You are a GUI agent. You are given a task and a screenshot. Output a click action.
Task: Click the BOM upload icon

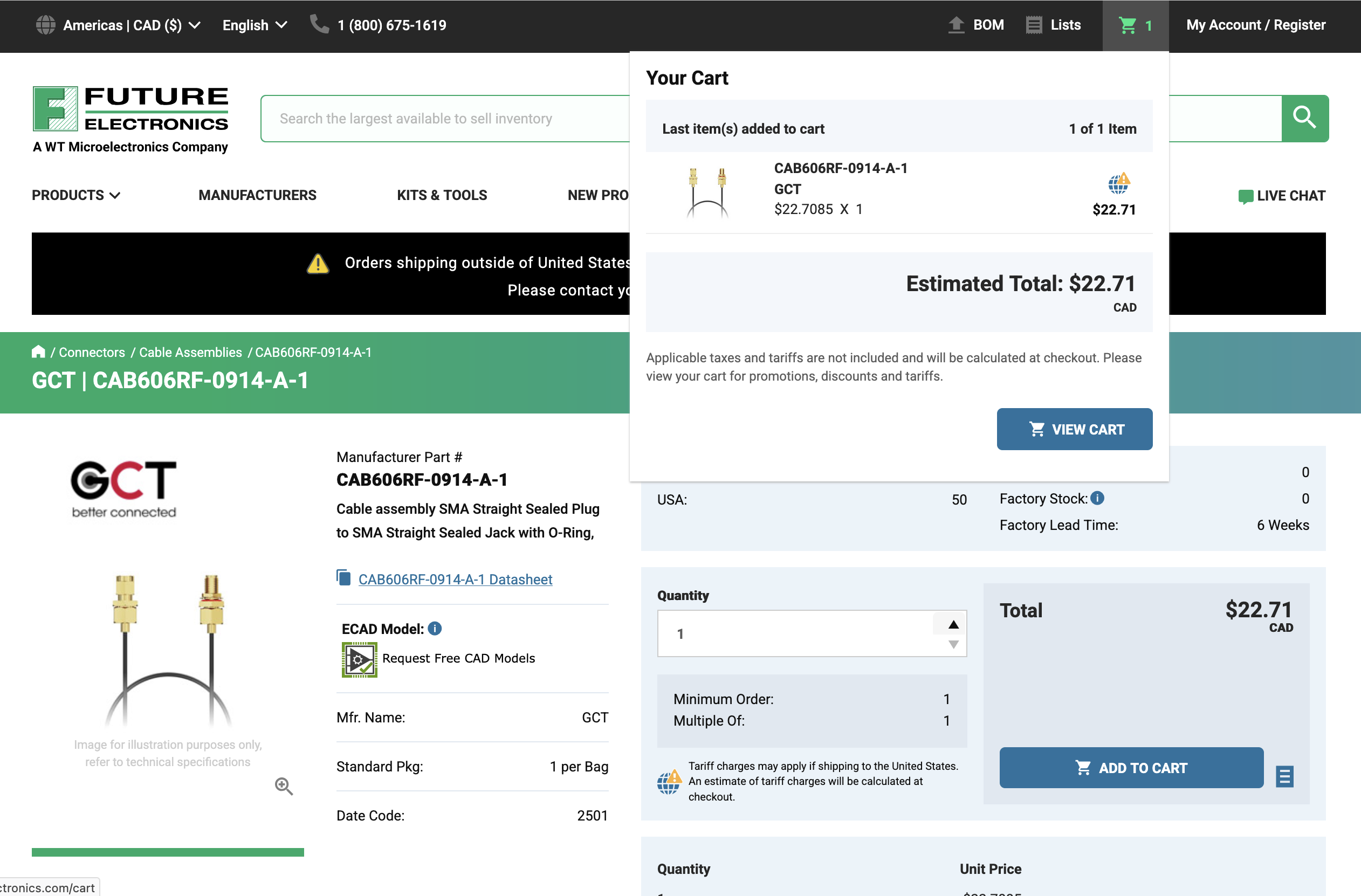[956, 25]
